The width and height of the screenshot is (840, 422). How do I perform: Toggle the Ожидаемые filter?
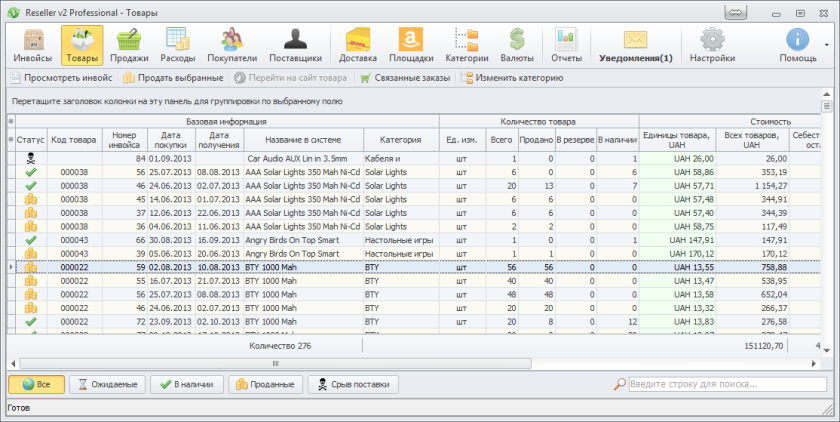[x=107, y=384]
